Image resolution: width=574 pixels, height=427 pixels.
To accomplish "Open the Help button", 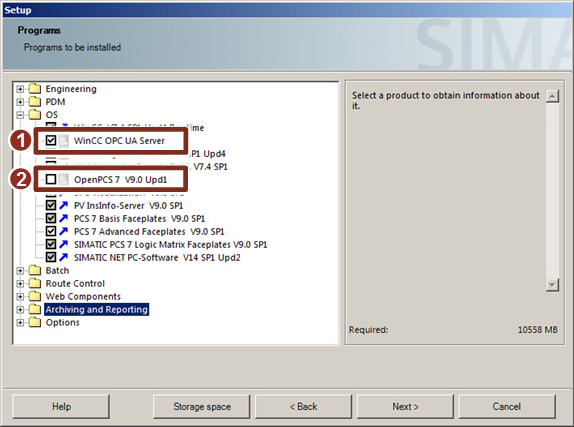I will click(61, 406).
